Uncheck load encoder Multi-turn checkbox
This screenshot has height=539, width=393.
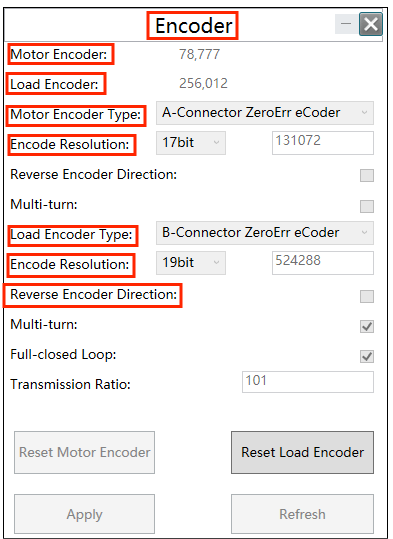367,326
